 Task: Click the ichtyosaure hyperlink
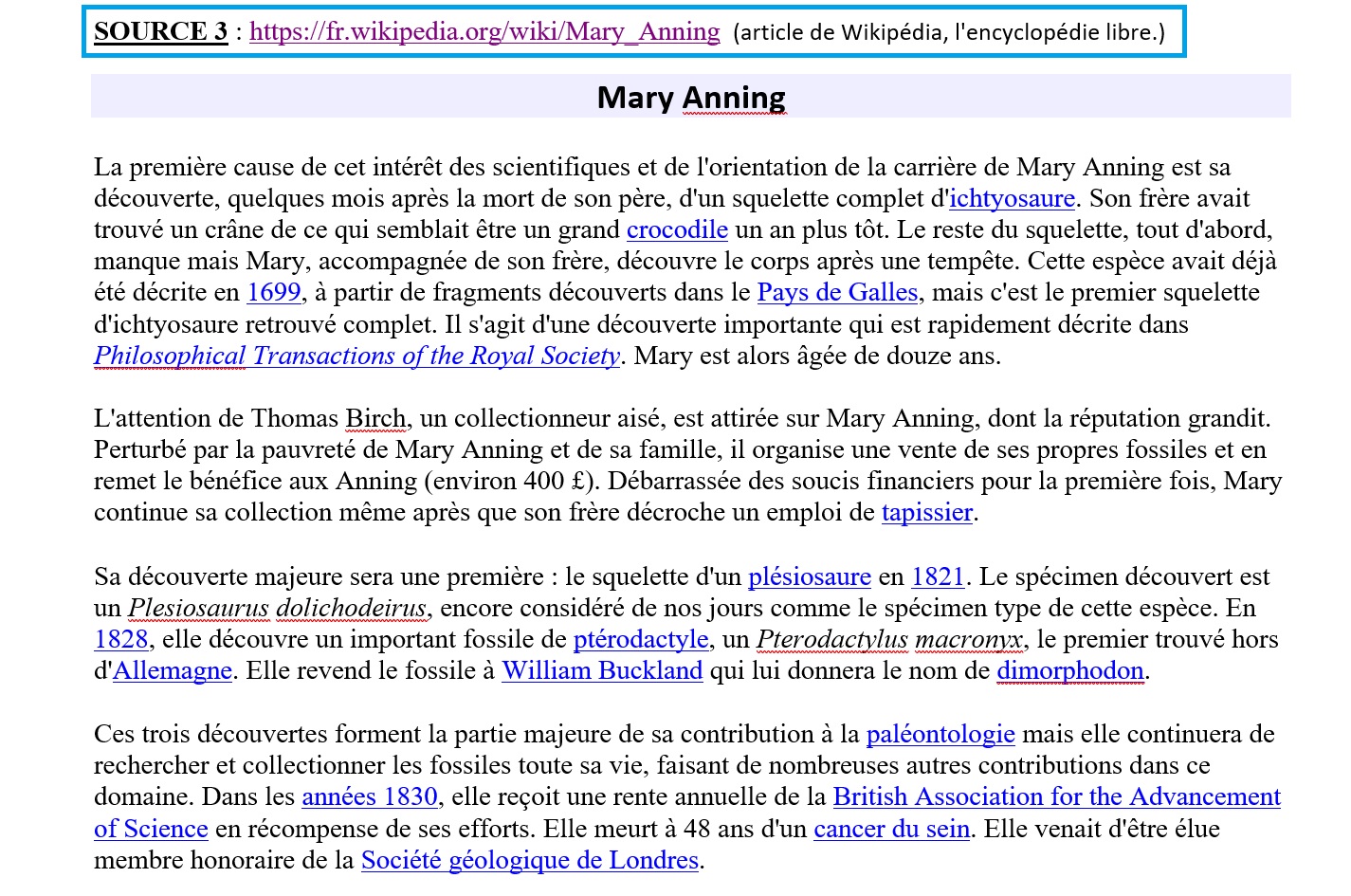tap(1012, 198)
